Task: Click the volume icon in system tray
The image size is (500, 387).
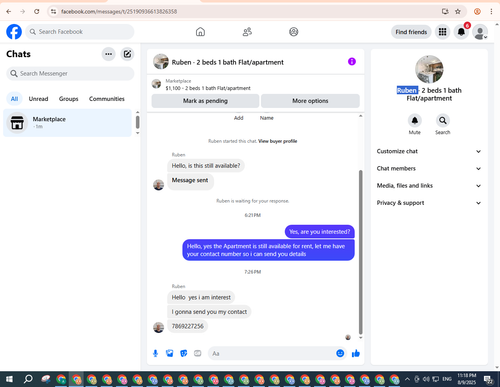Action: pos(426,379)
